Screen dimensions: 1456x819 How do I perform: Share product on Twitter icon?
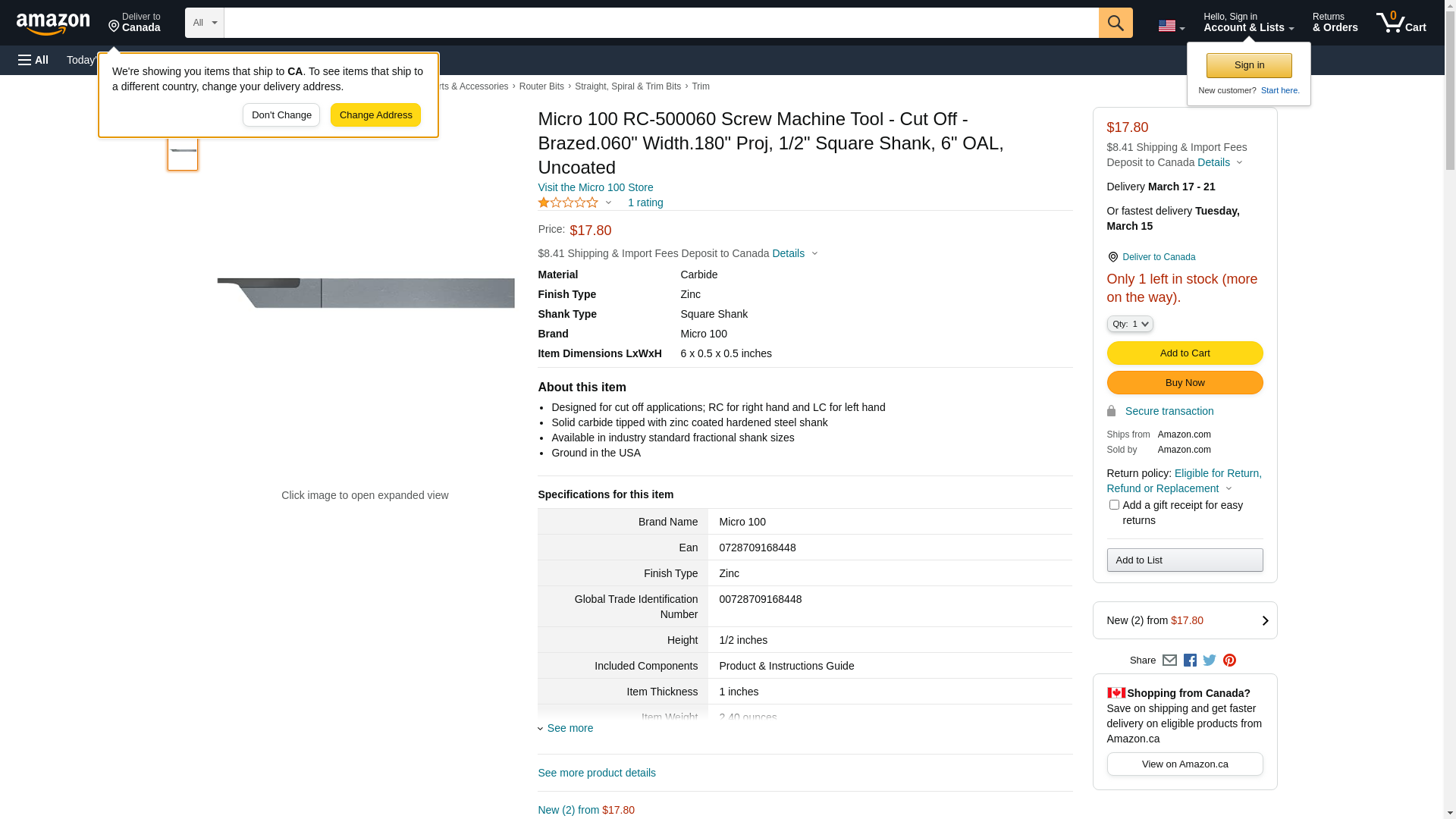[1210, 661]
